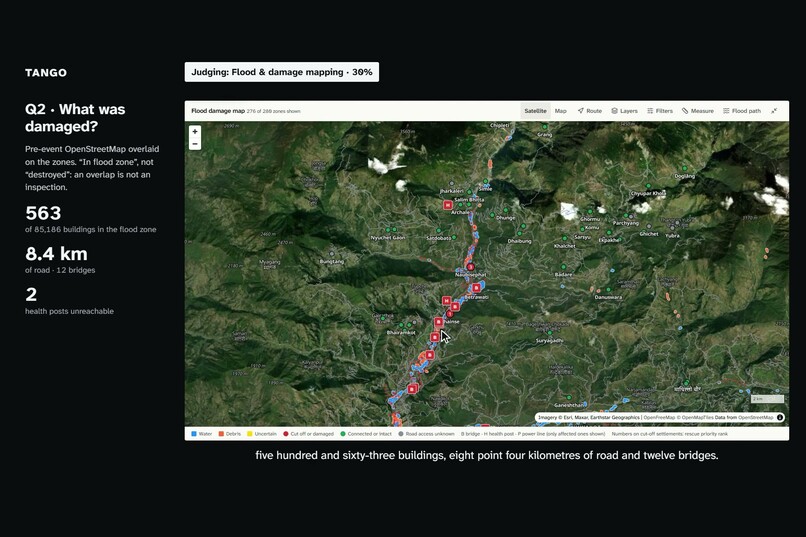Select the bridge marker above Betrawati
Screen dimensions: 806x537
[477, 288]
